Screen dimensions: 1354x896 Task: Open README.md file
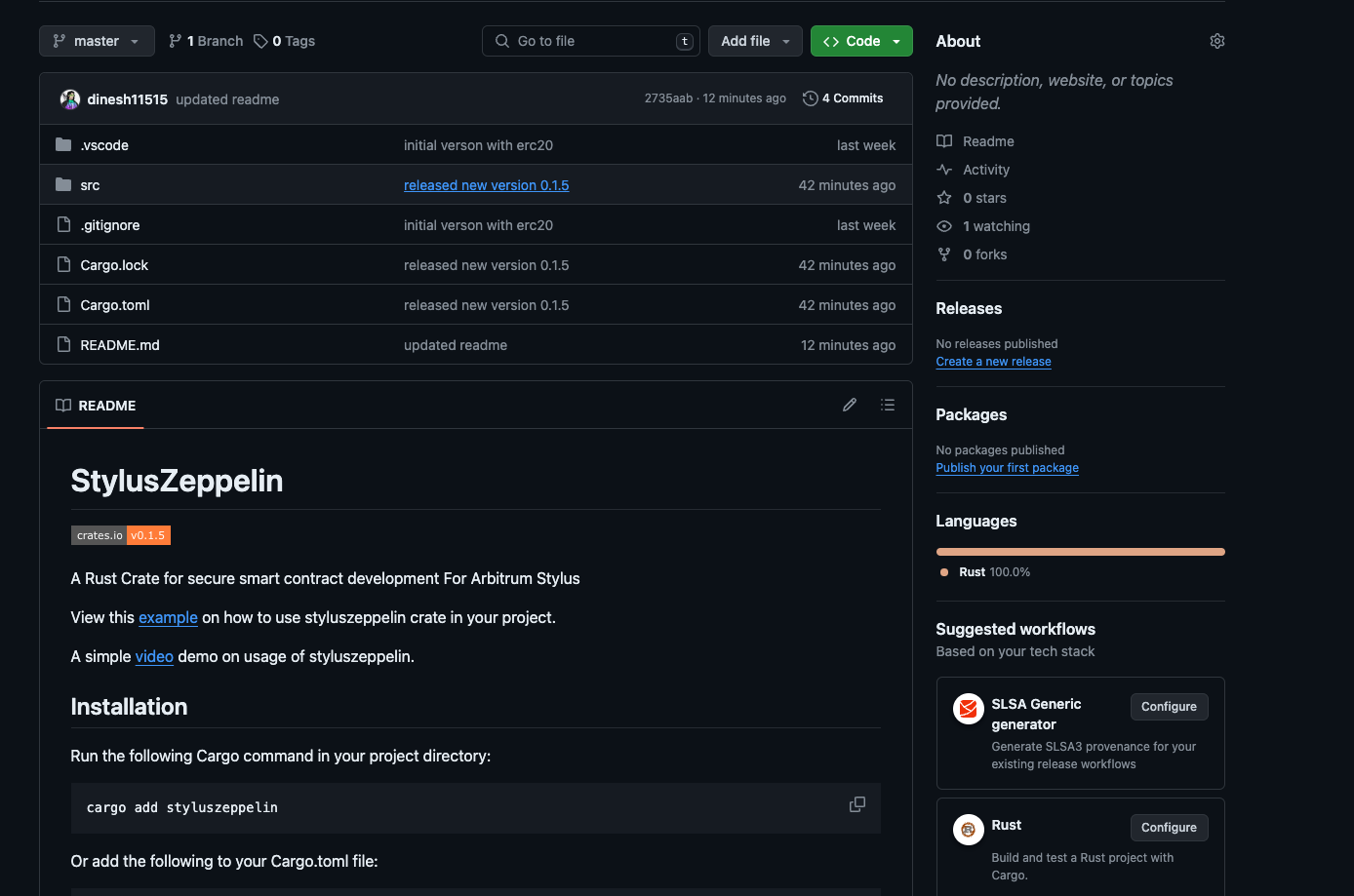coord(120,345)
